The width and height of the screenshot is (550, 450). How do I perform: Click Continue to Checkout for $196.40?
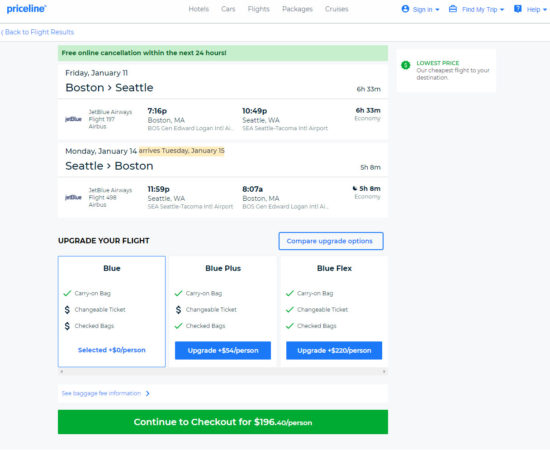click(x=223, y=422)
